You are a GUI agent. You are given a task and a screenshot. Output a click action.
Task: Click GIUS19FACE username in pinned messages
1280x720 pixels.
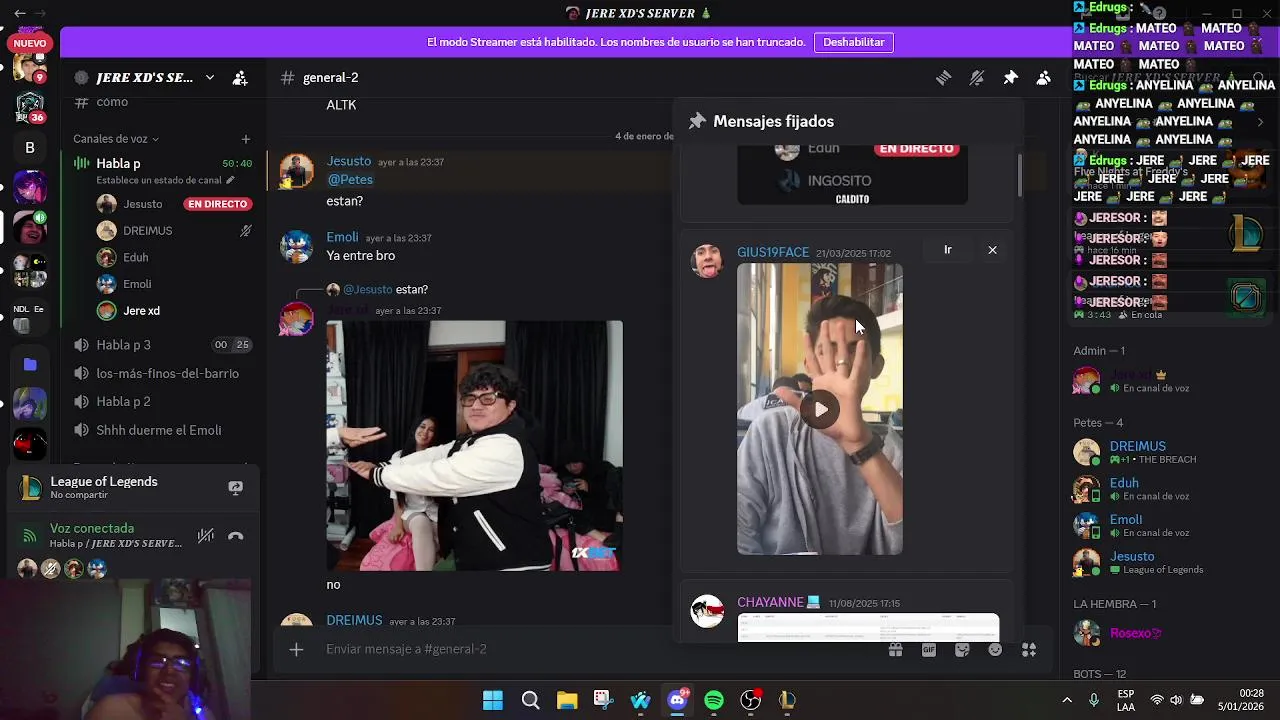773,253
